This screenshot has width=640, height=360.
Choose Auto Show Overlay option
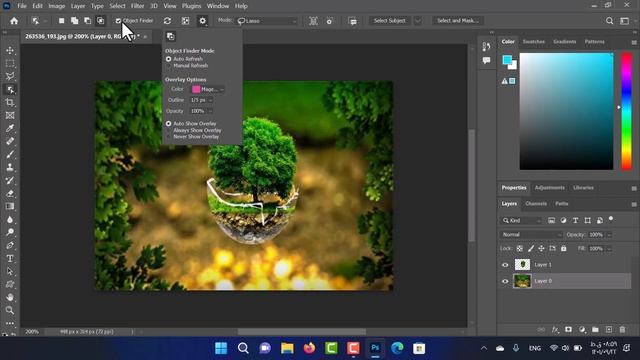[x=169, y=124]
